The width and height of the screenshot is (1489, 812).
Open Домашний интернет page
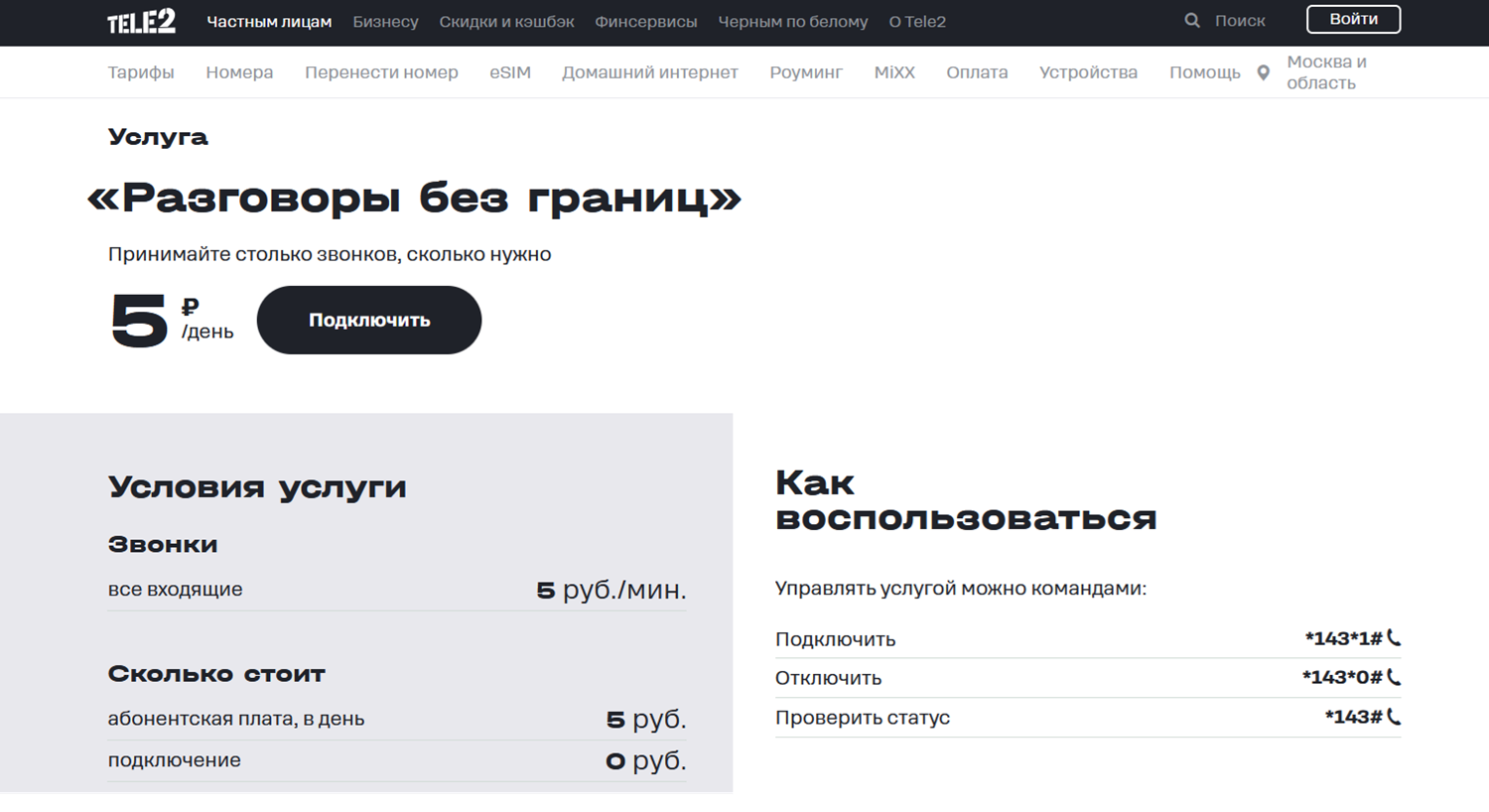(650, 72)
